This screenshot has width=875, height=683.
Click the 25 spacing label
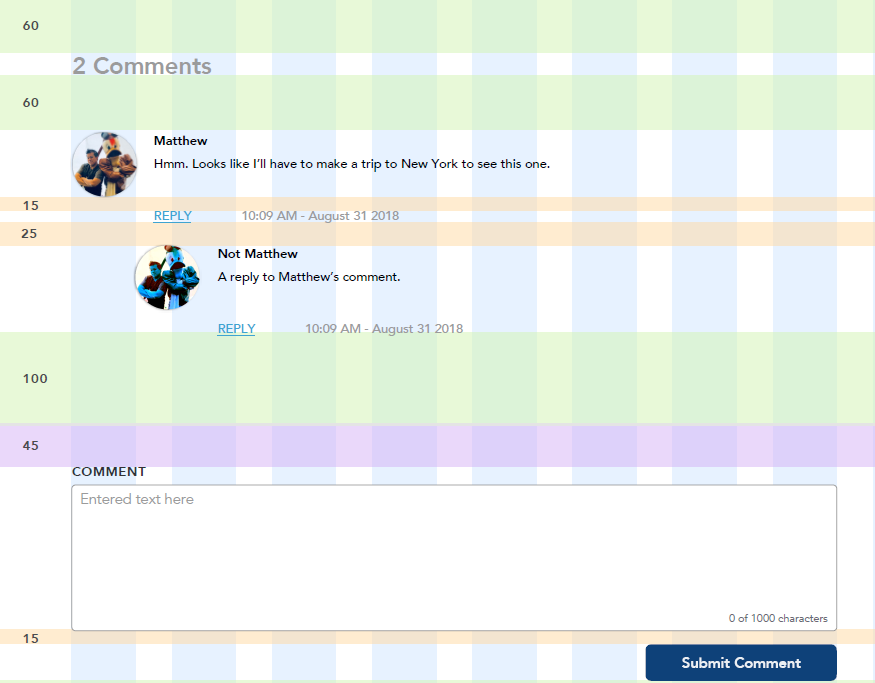pyautogui.click(x=31, y=234)
